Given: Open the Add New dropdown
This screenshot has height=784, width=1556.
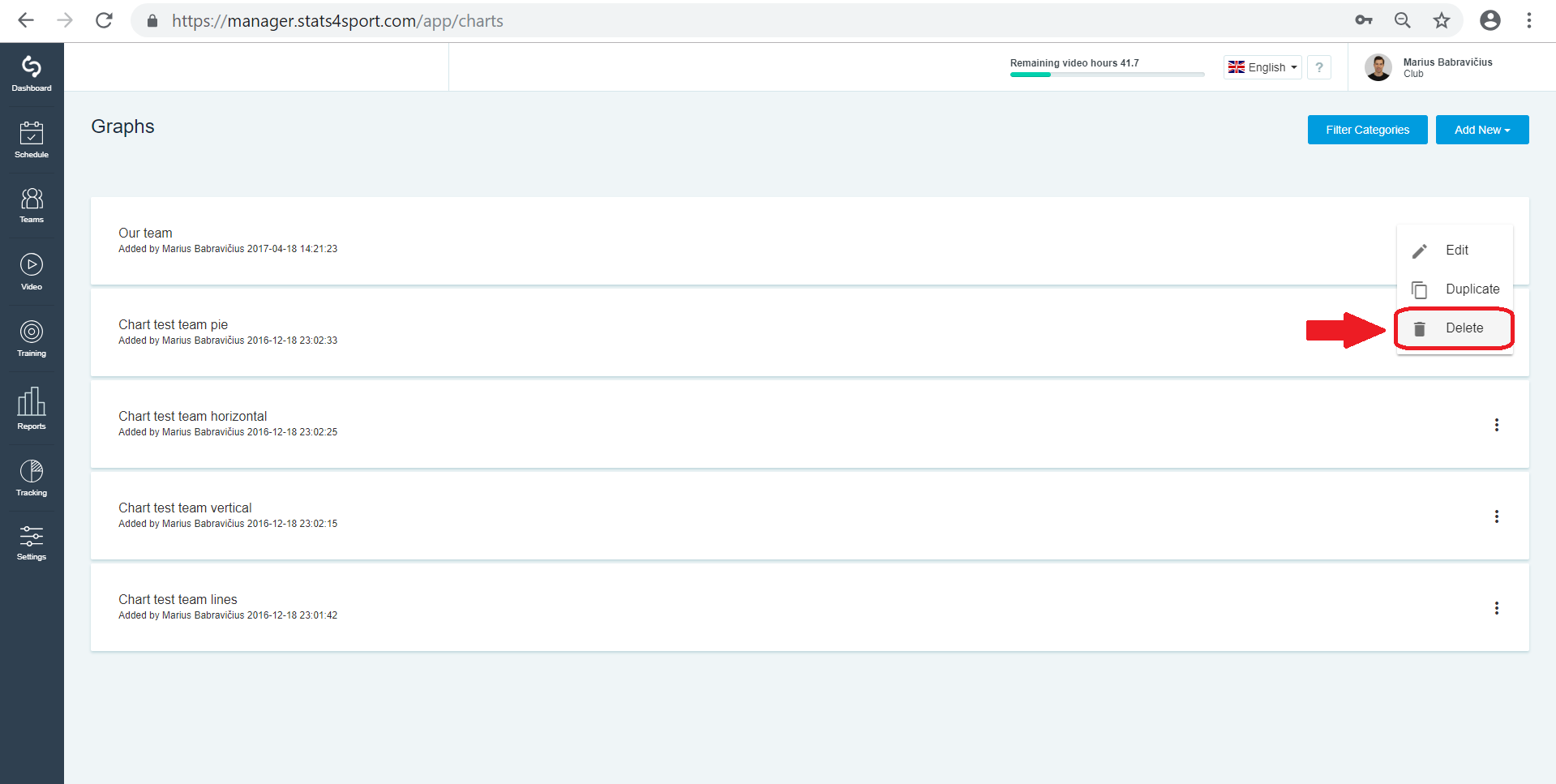Looking at the screenshot, I should [x=1482, y=130].
